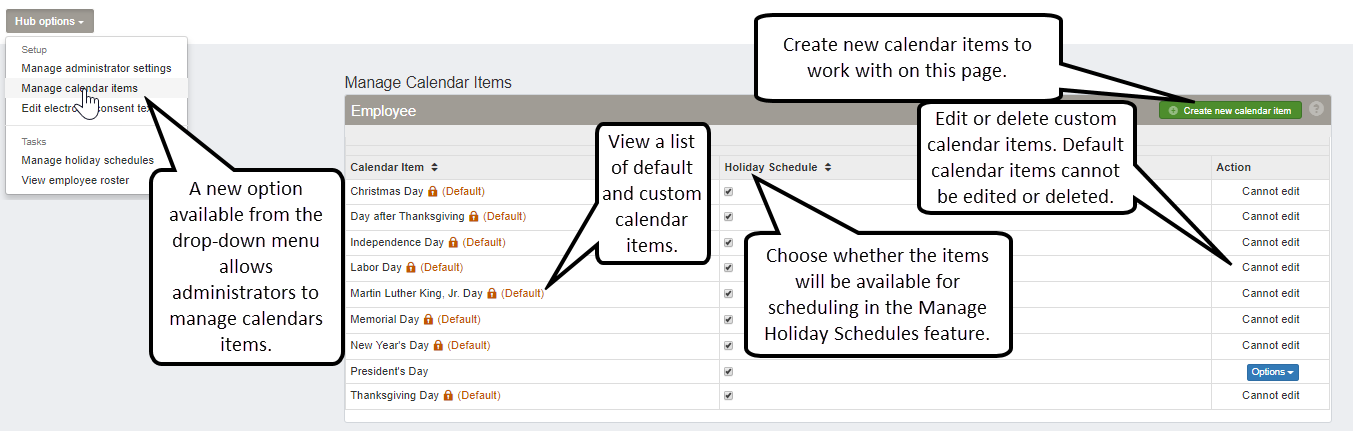Click the lock icon beside Memorial Day
The height and width of the screenshot is (431, 1353).
click(429, 320)
